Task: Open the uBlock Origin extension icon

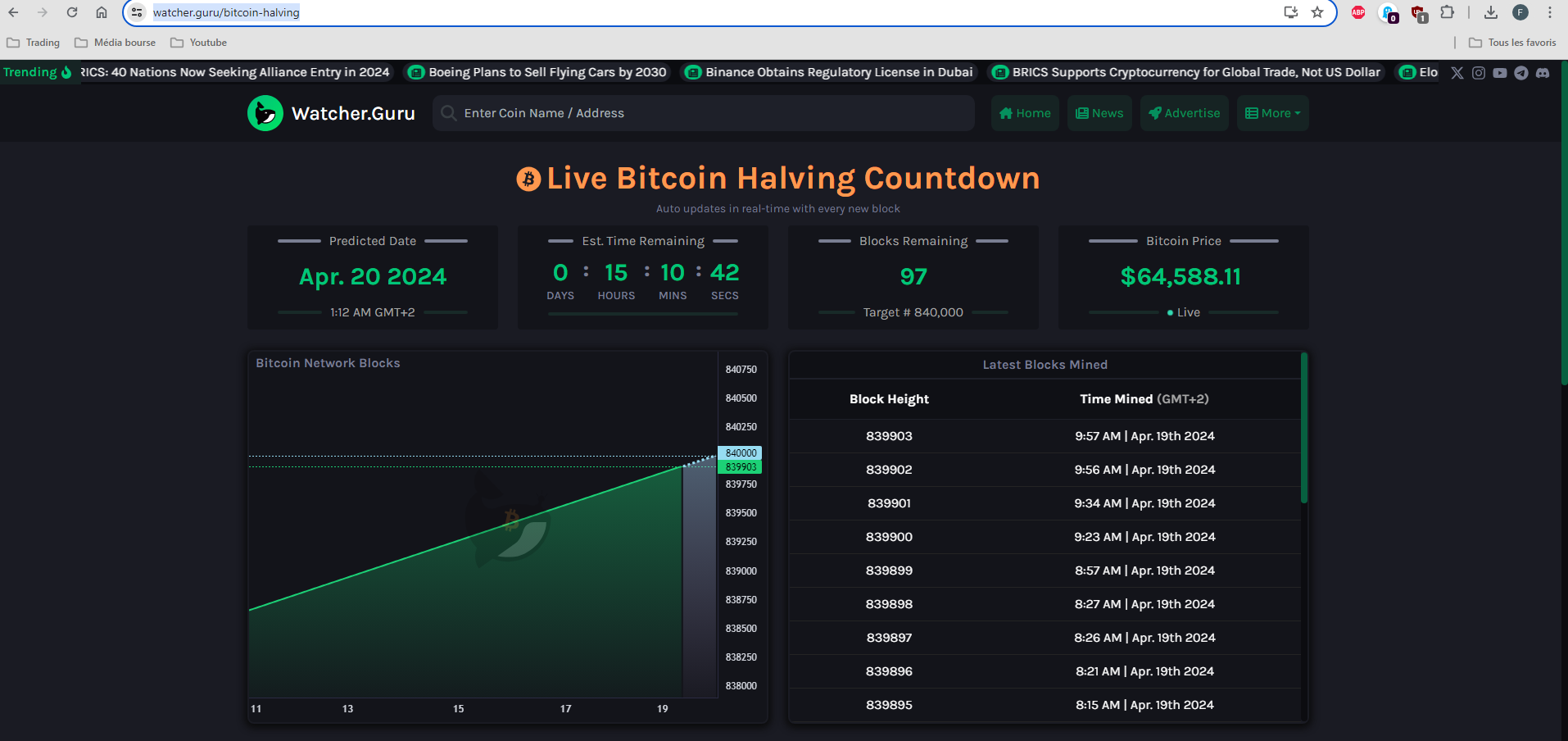Action: coord(1418,12)
